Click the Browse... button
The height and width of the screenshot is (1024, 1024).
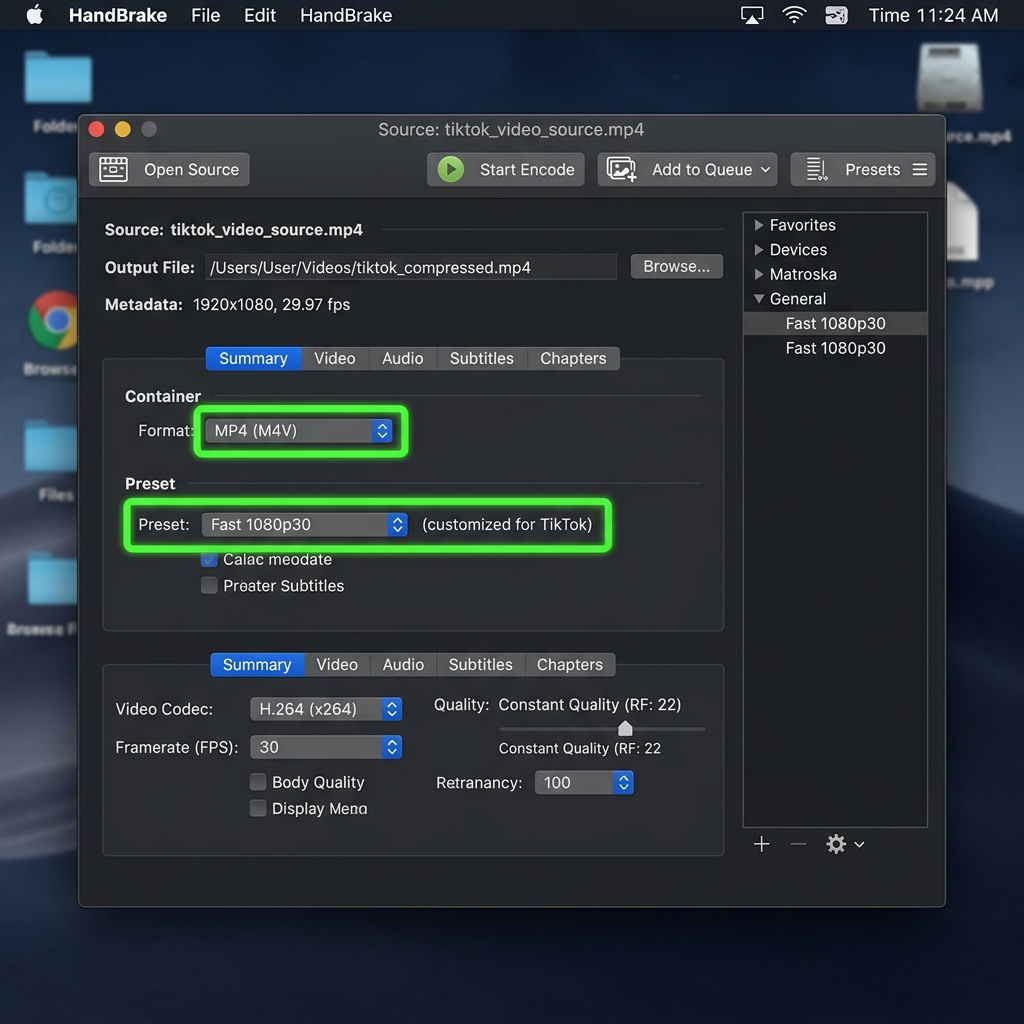677,266
